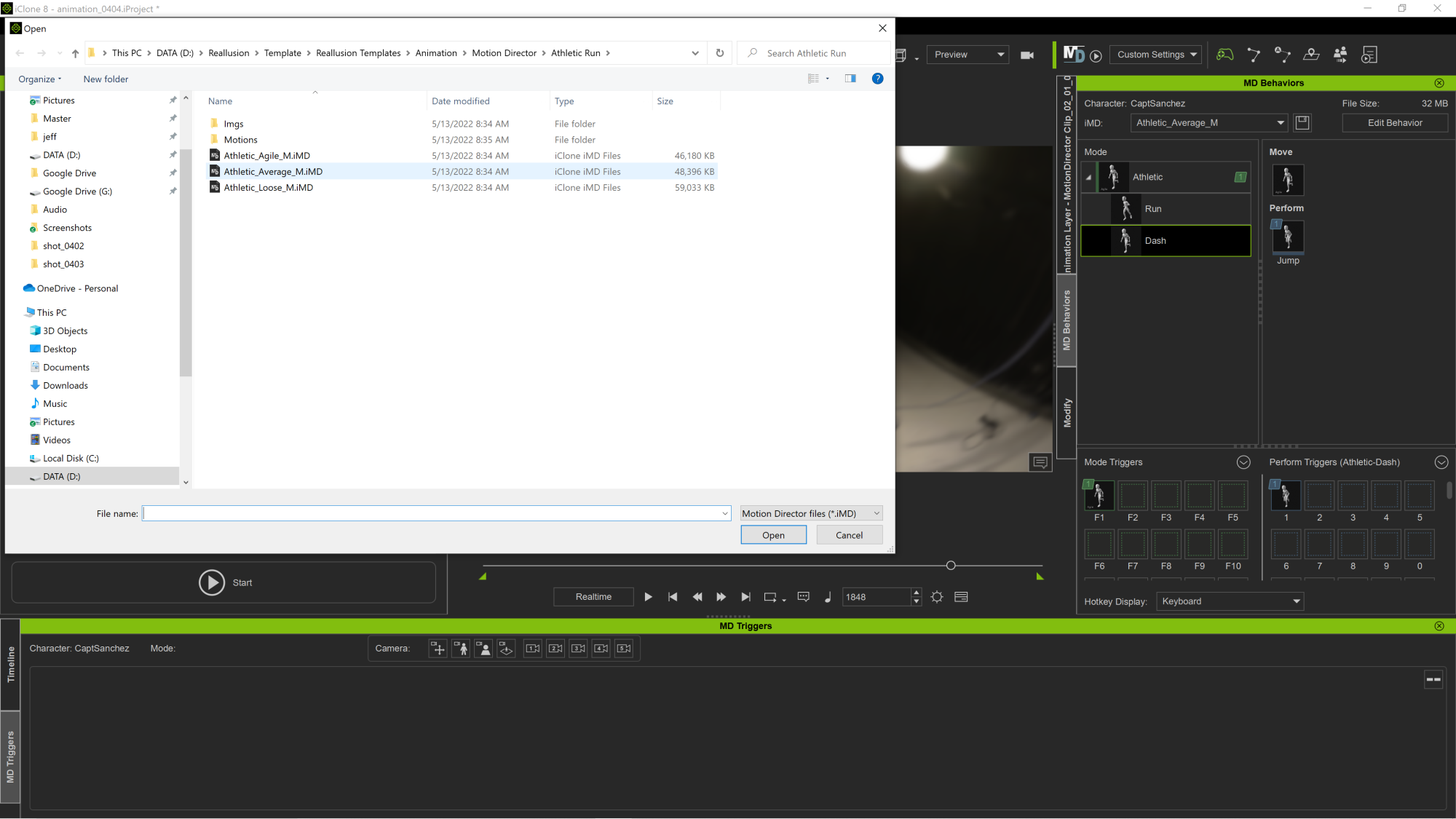Click the Edit Behavior button
Viewport: 1456px width, 819px height.
1394,123
